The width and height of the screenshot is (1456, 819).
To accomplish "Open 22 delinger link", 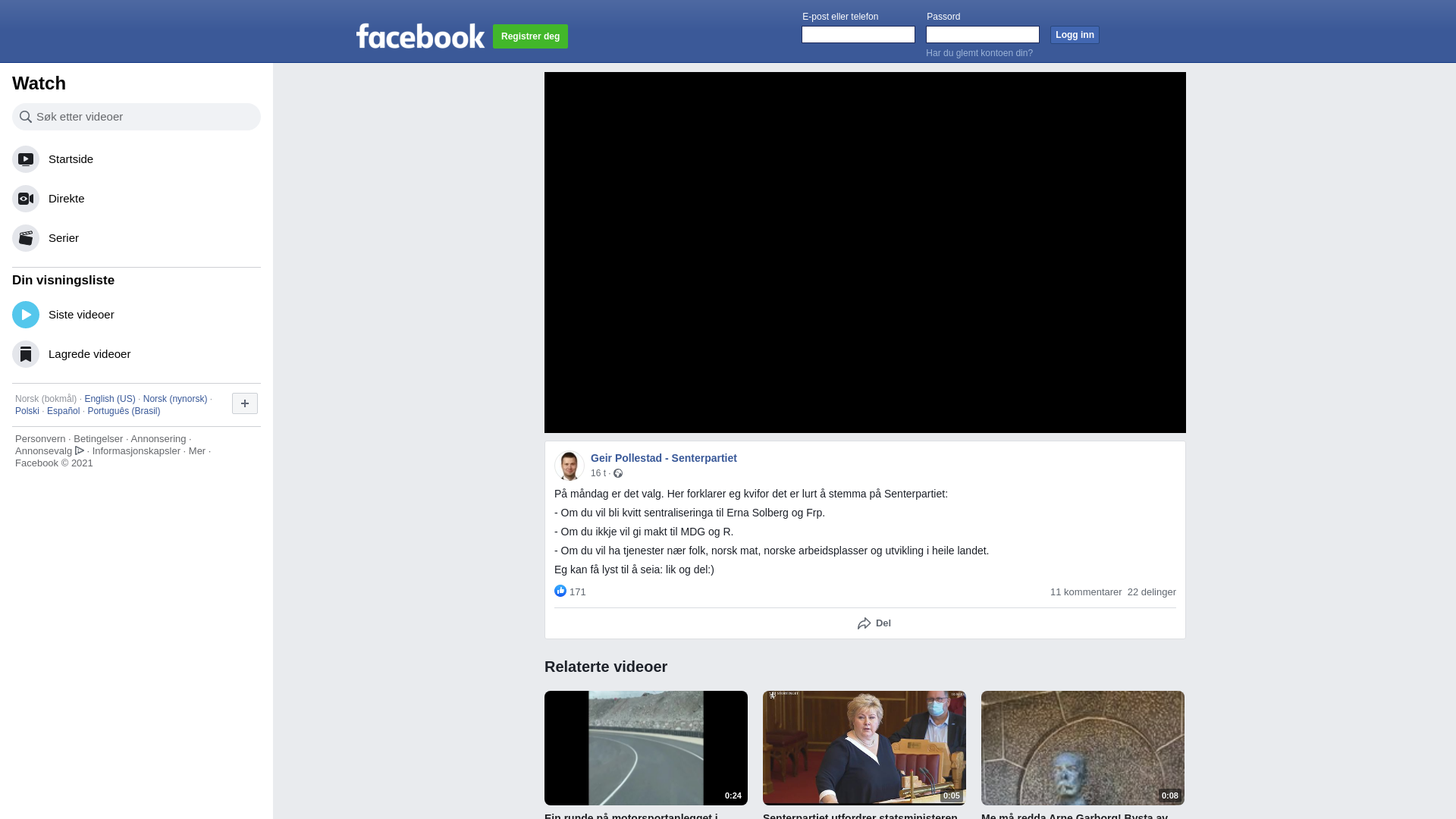I will point(1152,592).
